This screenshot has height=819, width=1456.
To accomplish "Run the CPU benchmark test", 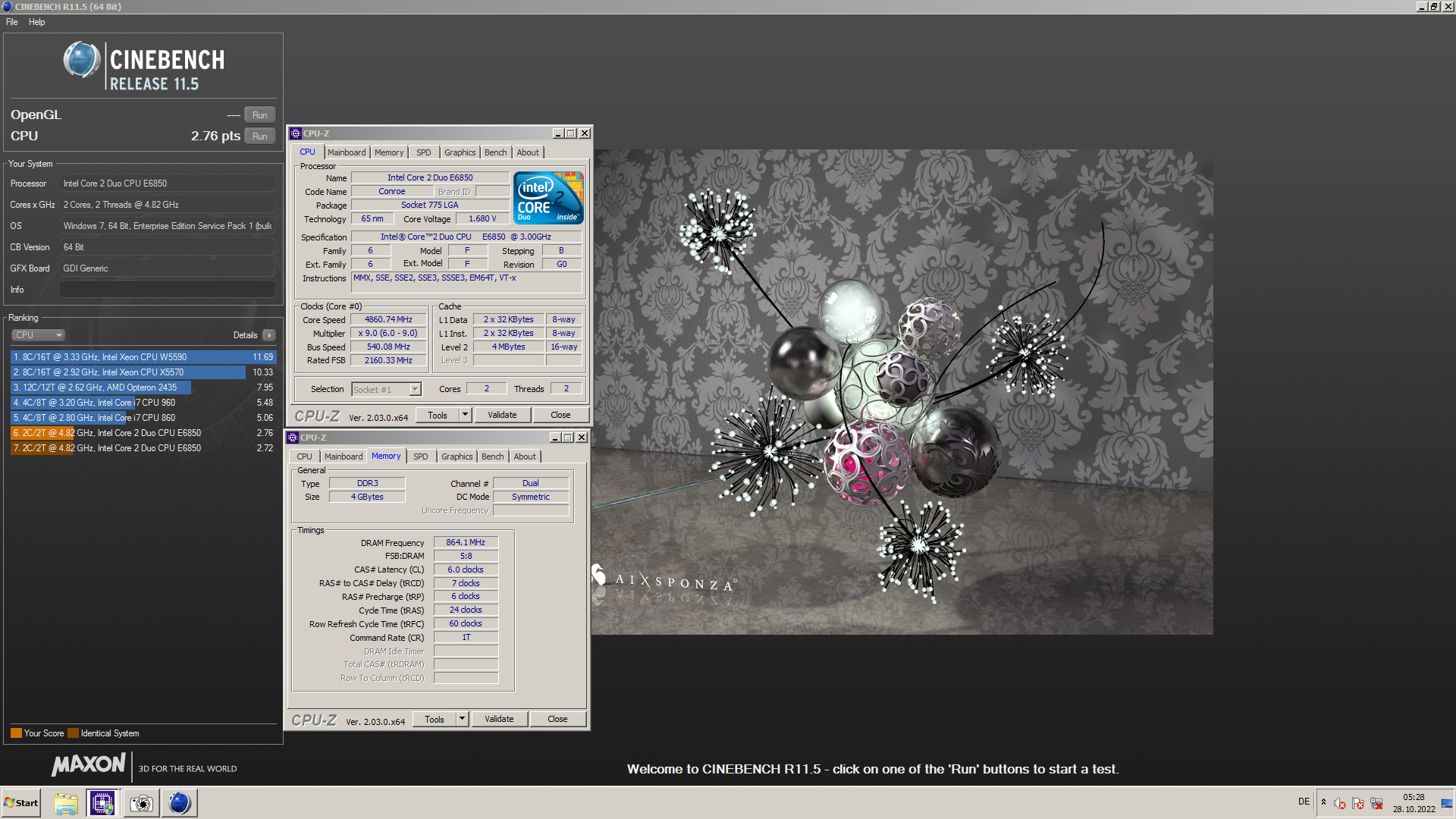I will pos(259,136).
